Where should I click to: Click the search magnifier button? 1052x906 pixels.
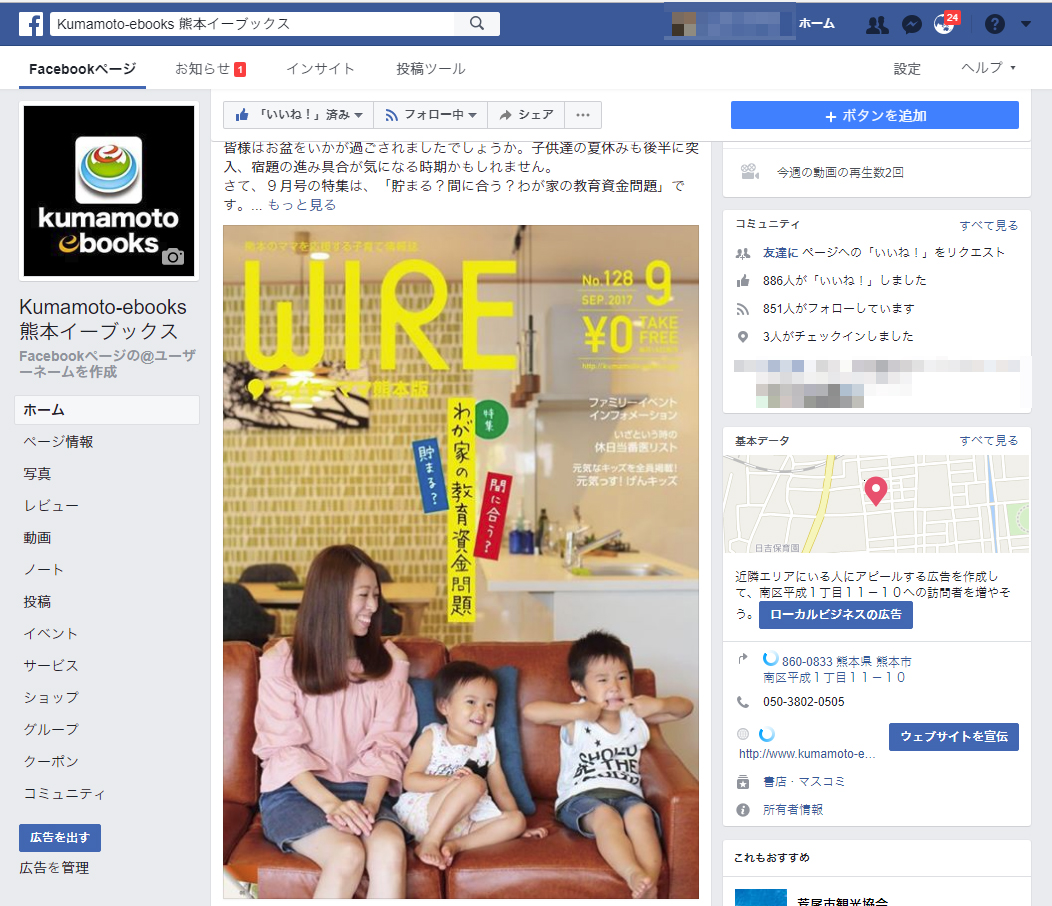coord(477,24)
